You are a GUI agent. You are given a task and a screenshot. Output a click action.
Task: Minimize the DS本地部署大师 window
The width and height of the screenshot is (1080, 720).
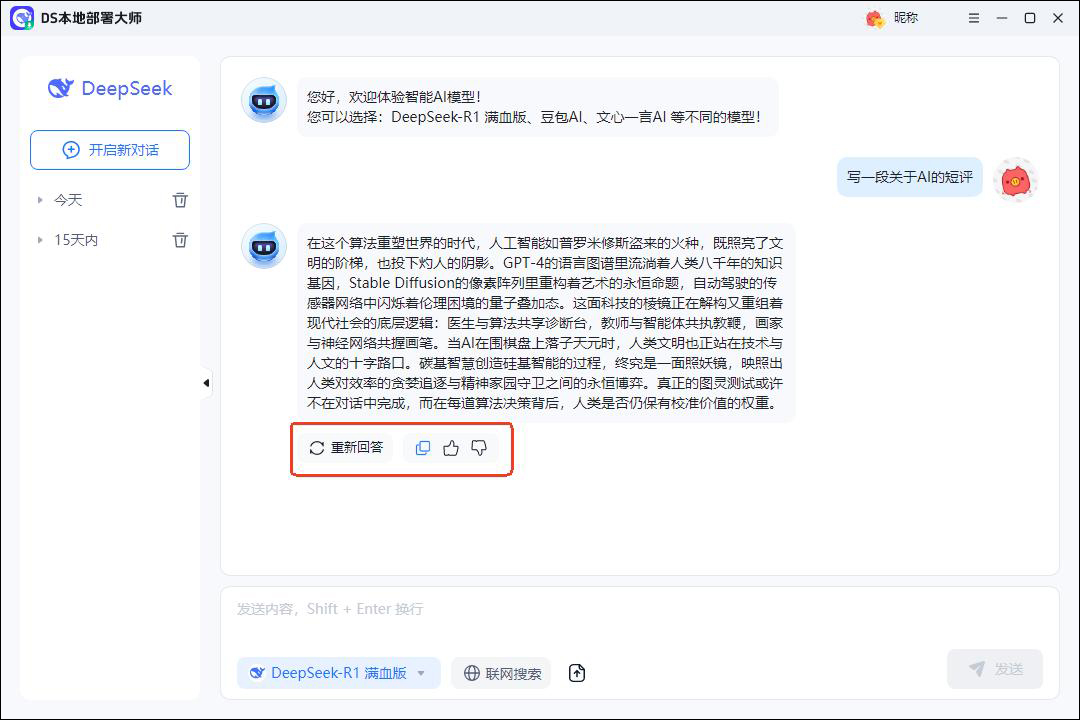[1001, 19]
